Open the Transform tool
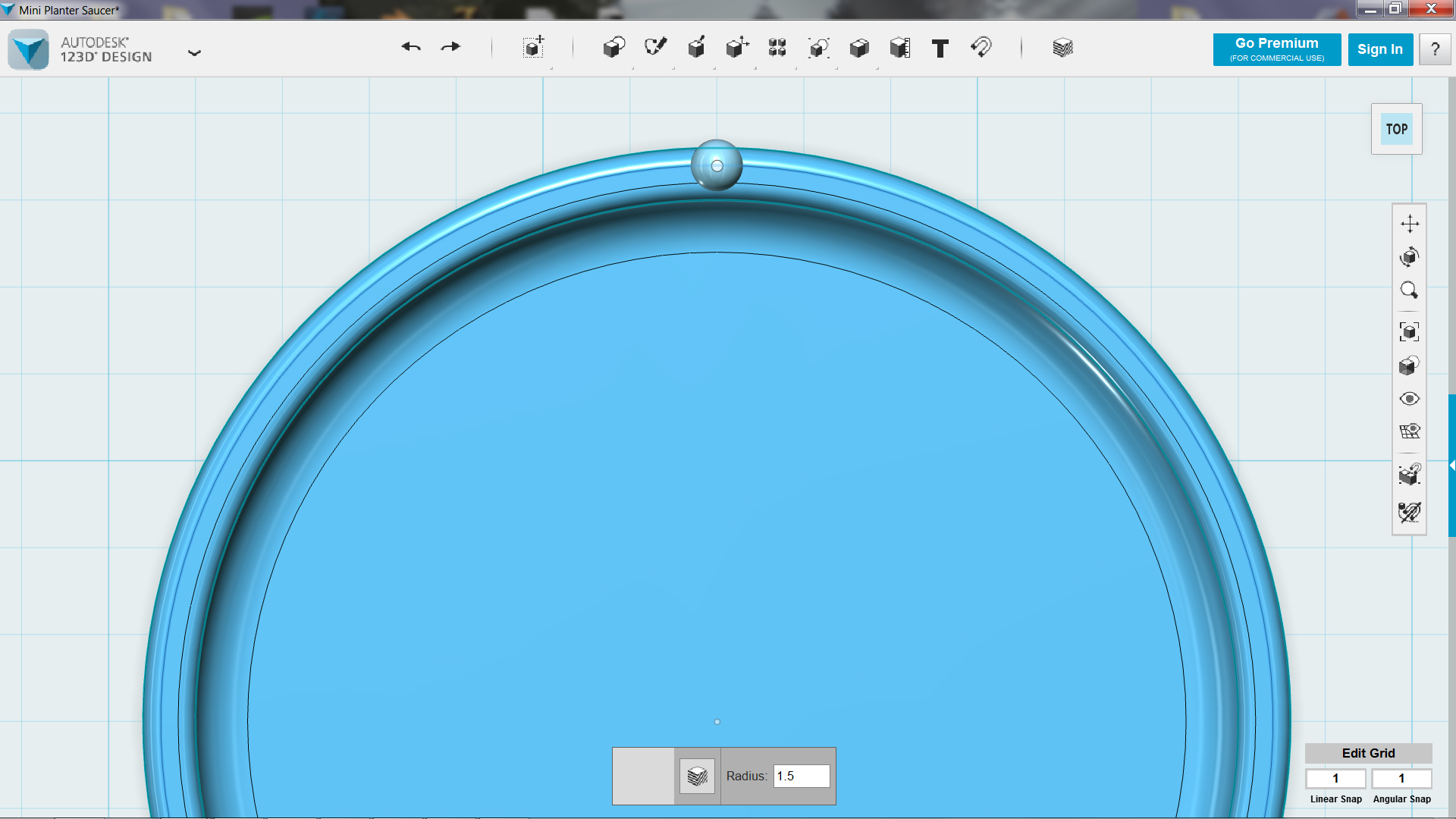Image resolution: width=1456 pixels, height=819 pixels. click(x=534, y=47)
